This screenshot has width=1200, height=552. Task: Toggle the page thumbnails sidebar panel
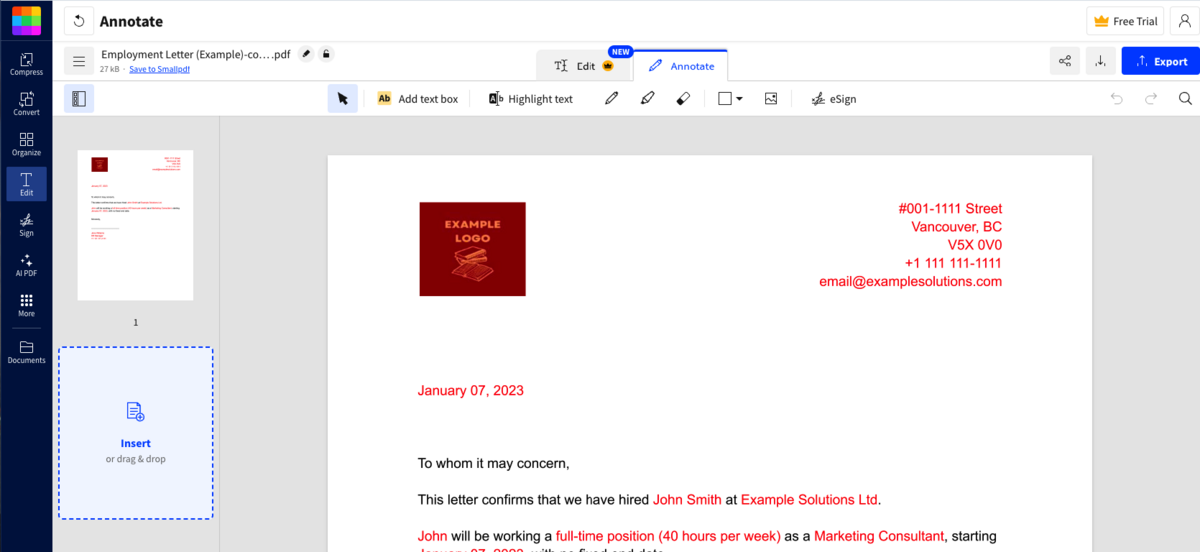click(x=79, y=99)
